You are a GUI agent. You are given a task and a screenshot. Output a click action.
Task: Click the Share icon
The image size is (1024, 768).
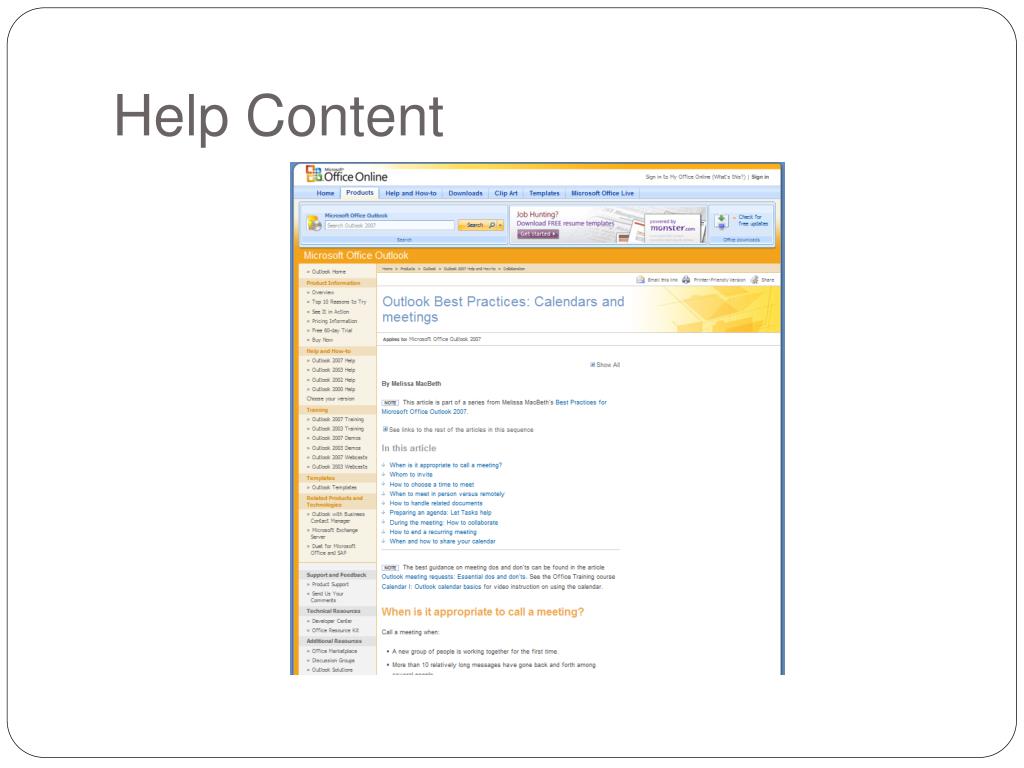[x=754, y=280]
